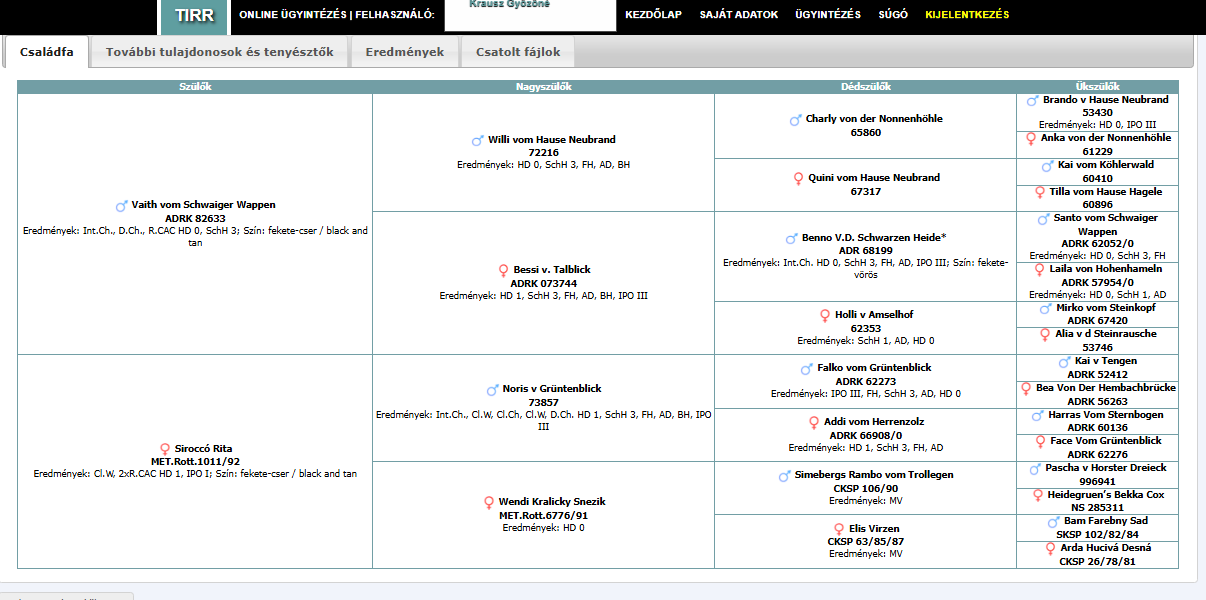Click female icon next to Bessi v. Talblick
The width and height of the screenshot is (1206, 600).
click(503, 271)
